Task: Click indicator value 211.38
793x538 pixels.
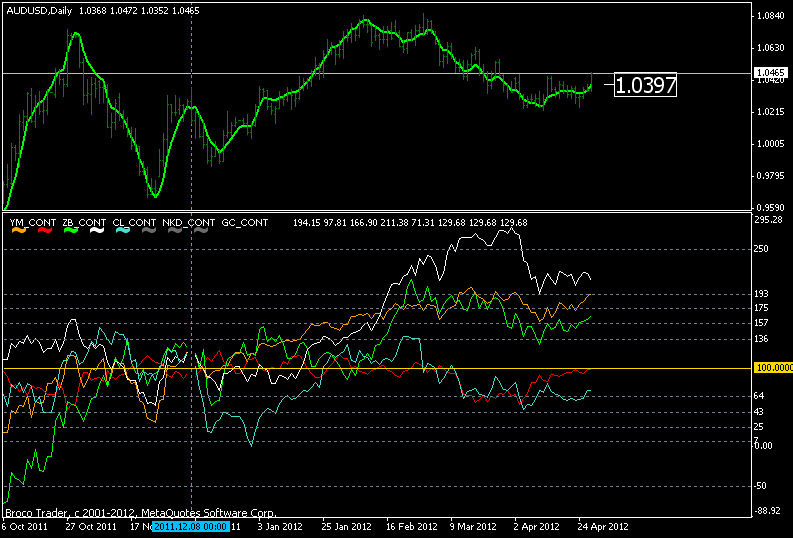Action: (394, 222)
